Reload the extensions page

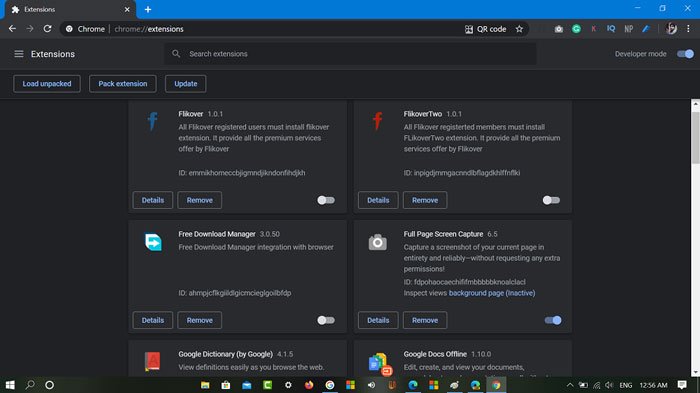(47, 29)
